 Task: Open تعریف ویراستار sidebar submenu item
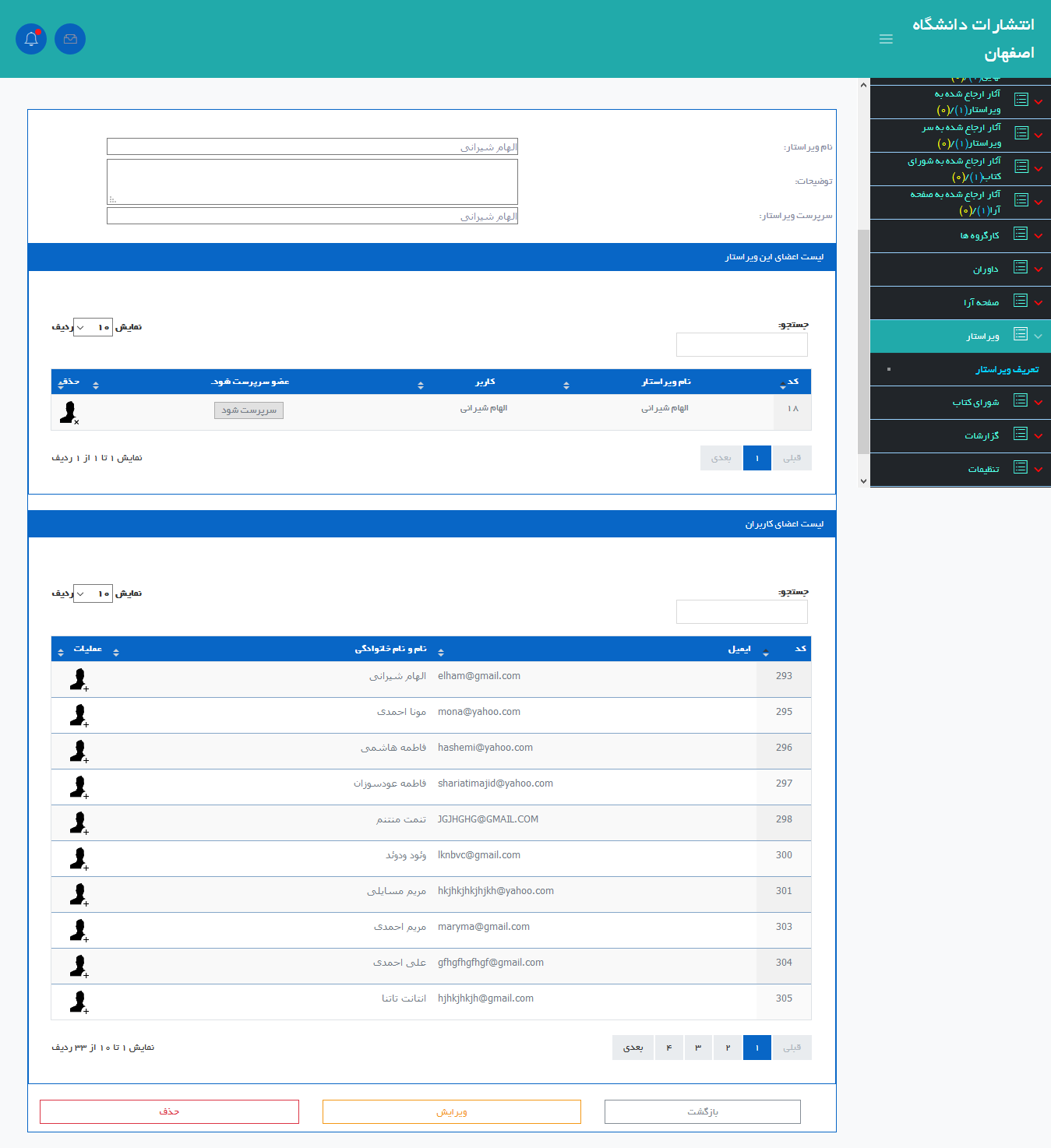(x=1007, y=370)
